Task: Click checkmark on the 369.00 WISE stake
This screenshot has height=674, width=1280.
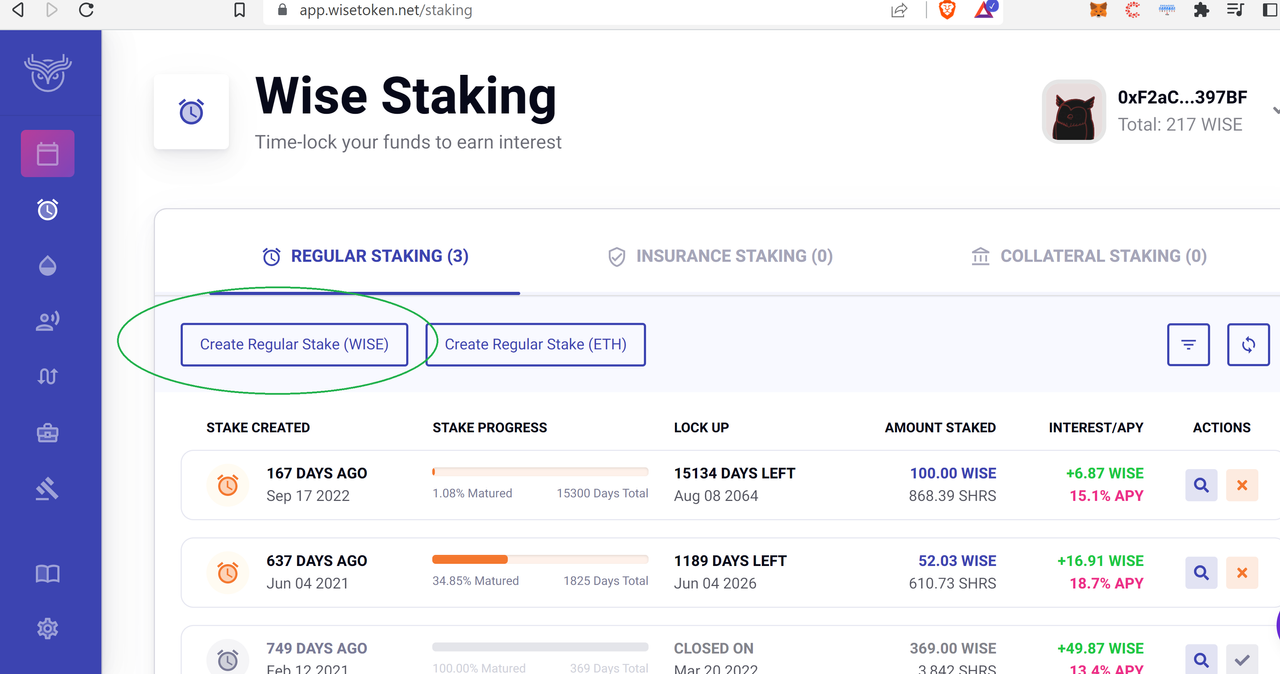Action: click(x=1242, y=660)
